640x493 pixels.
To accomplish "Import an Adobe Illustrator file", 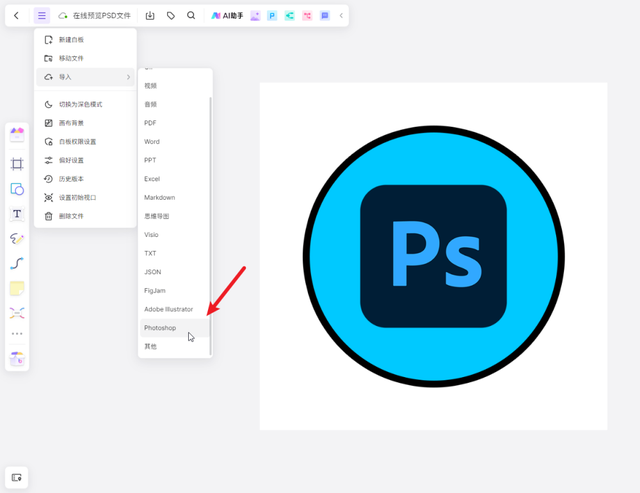I will coord(174,309).
